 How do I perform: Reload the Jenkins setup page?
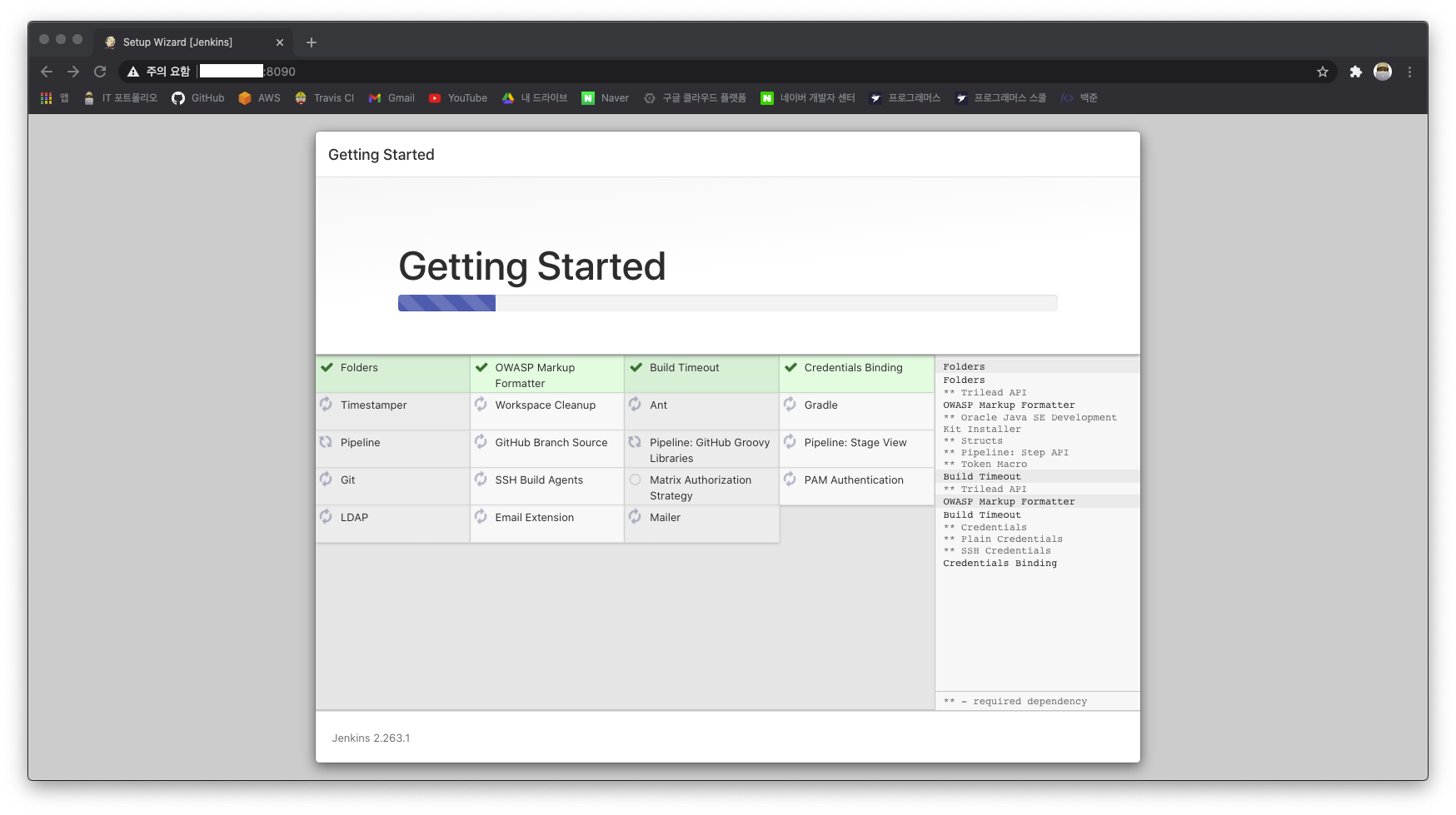(x=100, y=72)
